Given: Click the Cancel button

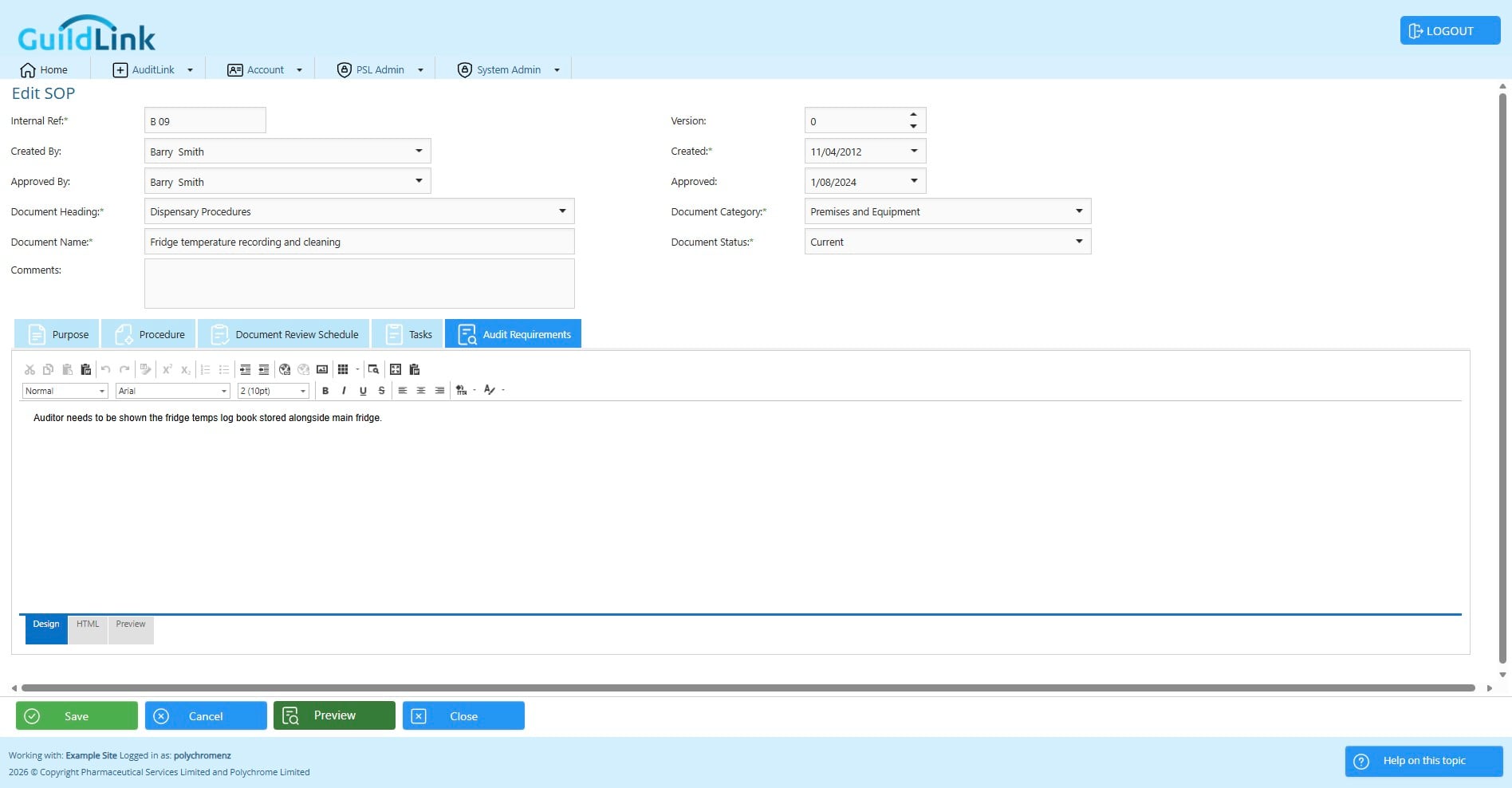Looking at the screenshot, I should pos(206,716).
